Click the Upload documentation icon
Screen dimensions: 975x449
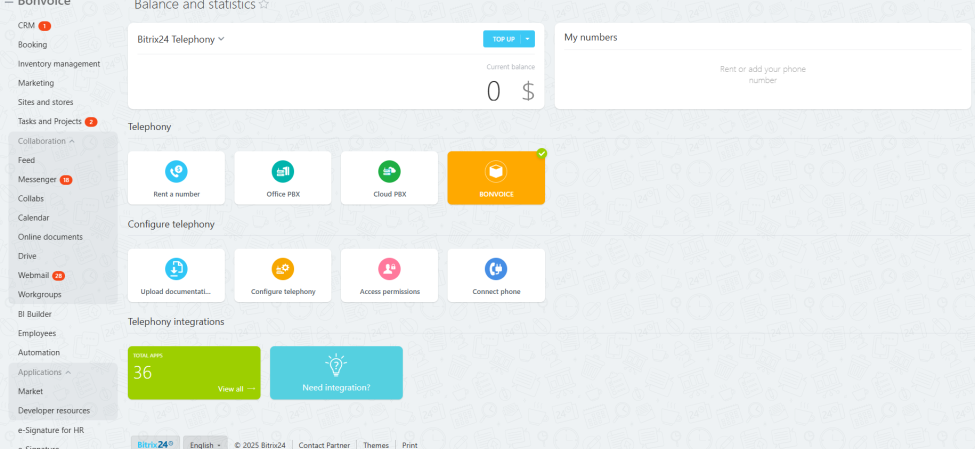pos(176,269)
